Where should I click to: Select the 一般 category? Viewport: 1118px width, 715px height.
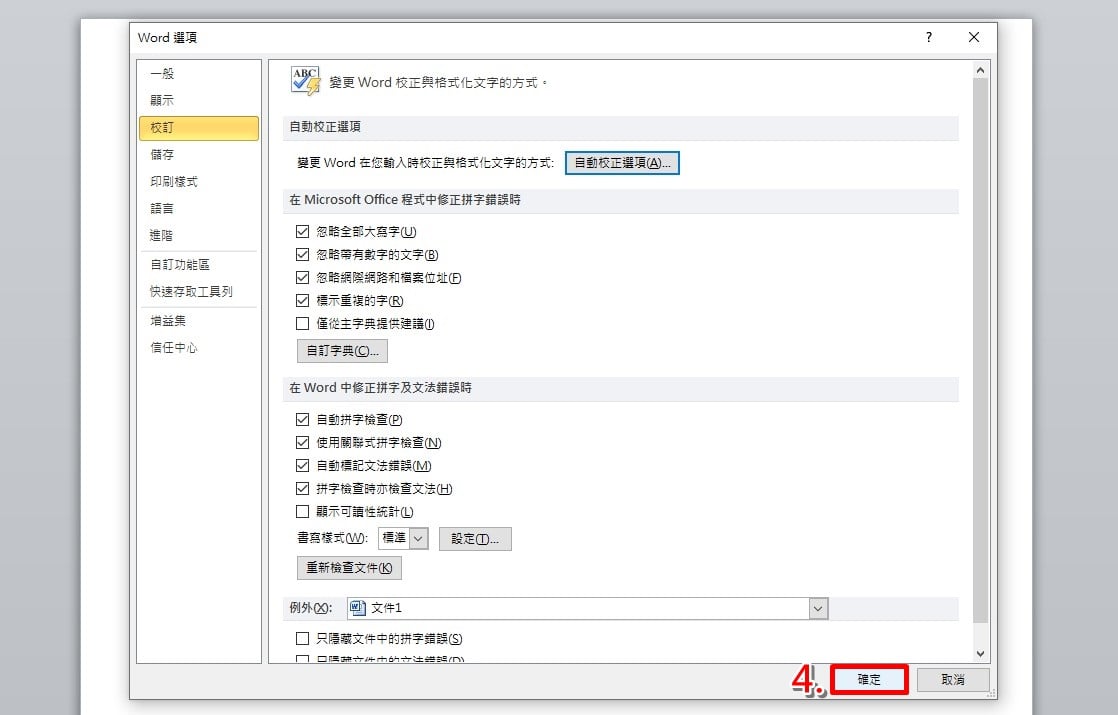point(199,73)
